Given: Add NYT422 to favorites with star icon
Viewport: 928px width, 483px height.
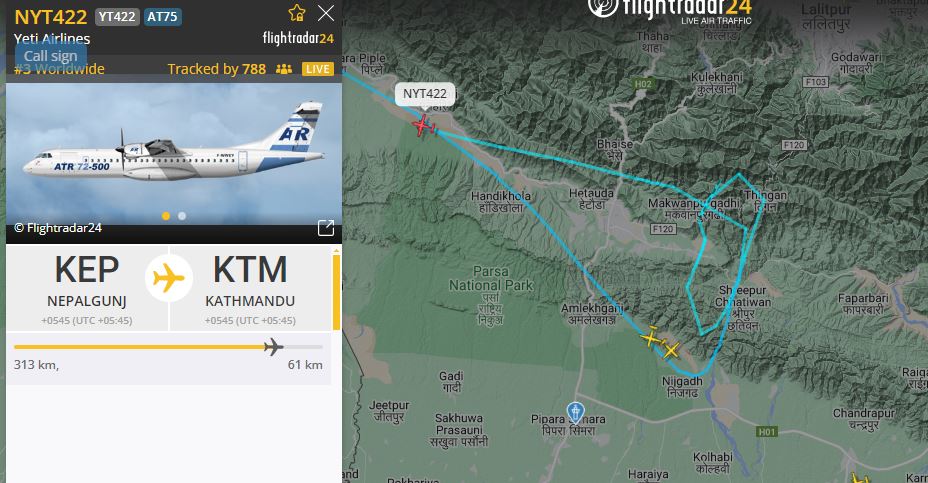Looking at the screenshot, I should click(x=297, y=13).
